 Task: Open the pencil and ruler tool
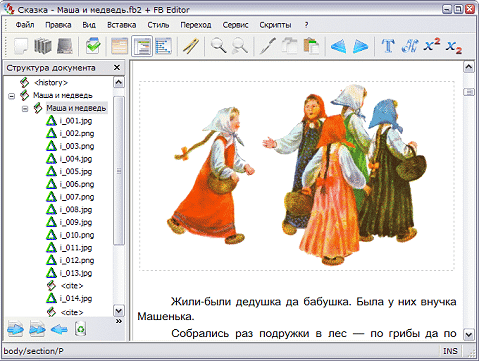tap(191, 46)
